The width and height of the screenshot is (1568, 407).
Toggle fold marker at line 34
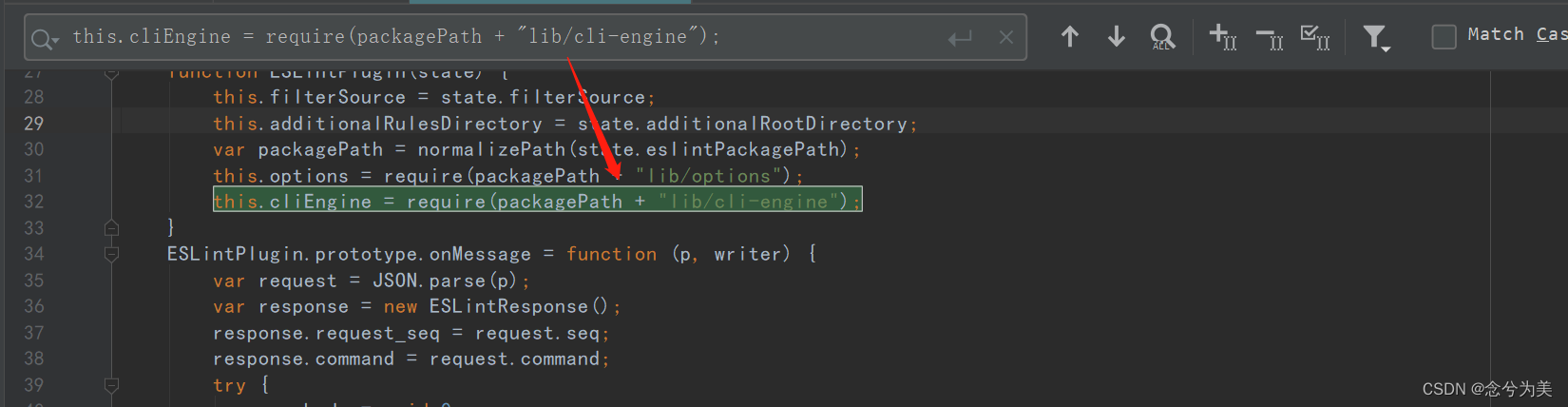click(x=111, y=254)
